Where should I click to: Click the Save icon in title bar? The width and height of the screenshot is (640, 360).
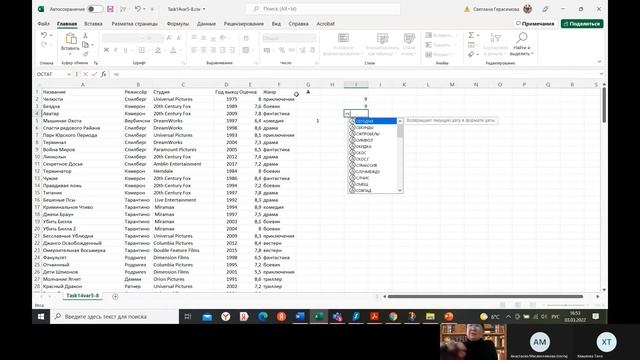(110, 9)
